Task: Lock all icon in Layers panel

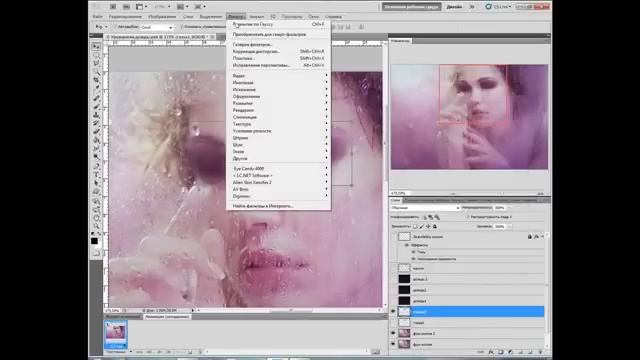Action: click(435, 226)
